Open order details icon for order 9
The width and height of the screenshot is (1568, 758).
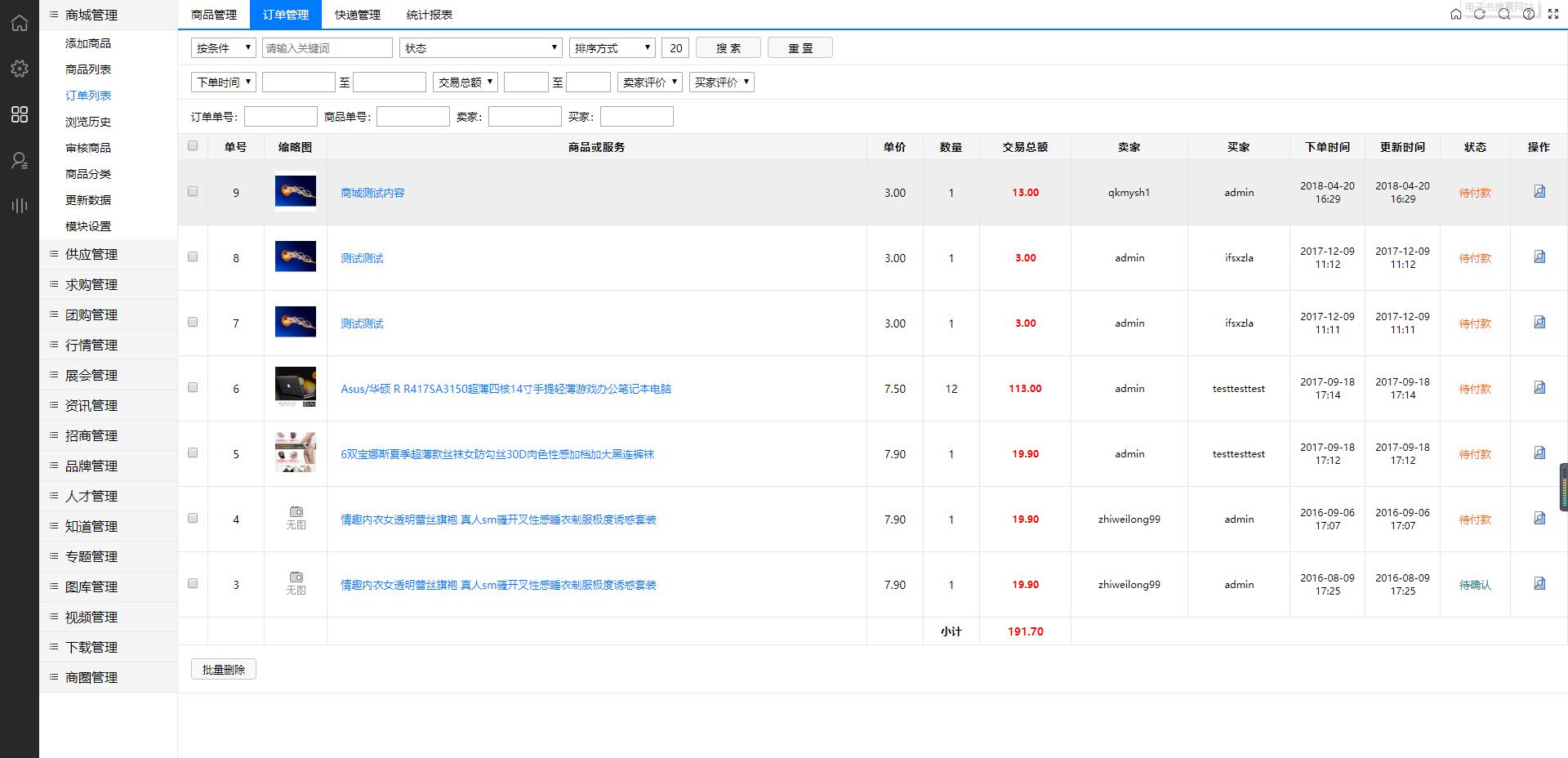1539,192
